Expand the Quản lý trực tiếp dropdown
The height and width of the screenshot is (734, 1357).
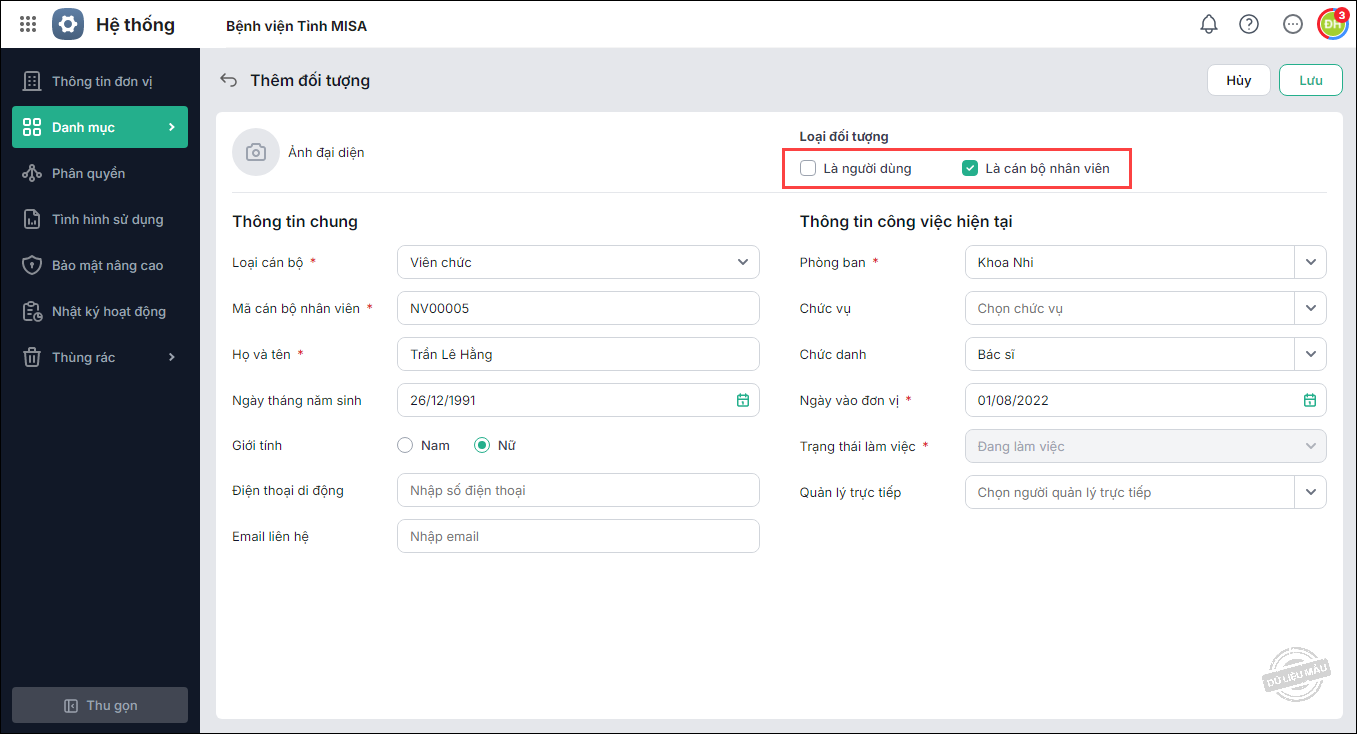1310,492
